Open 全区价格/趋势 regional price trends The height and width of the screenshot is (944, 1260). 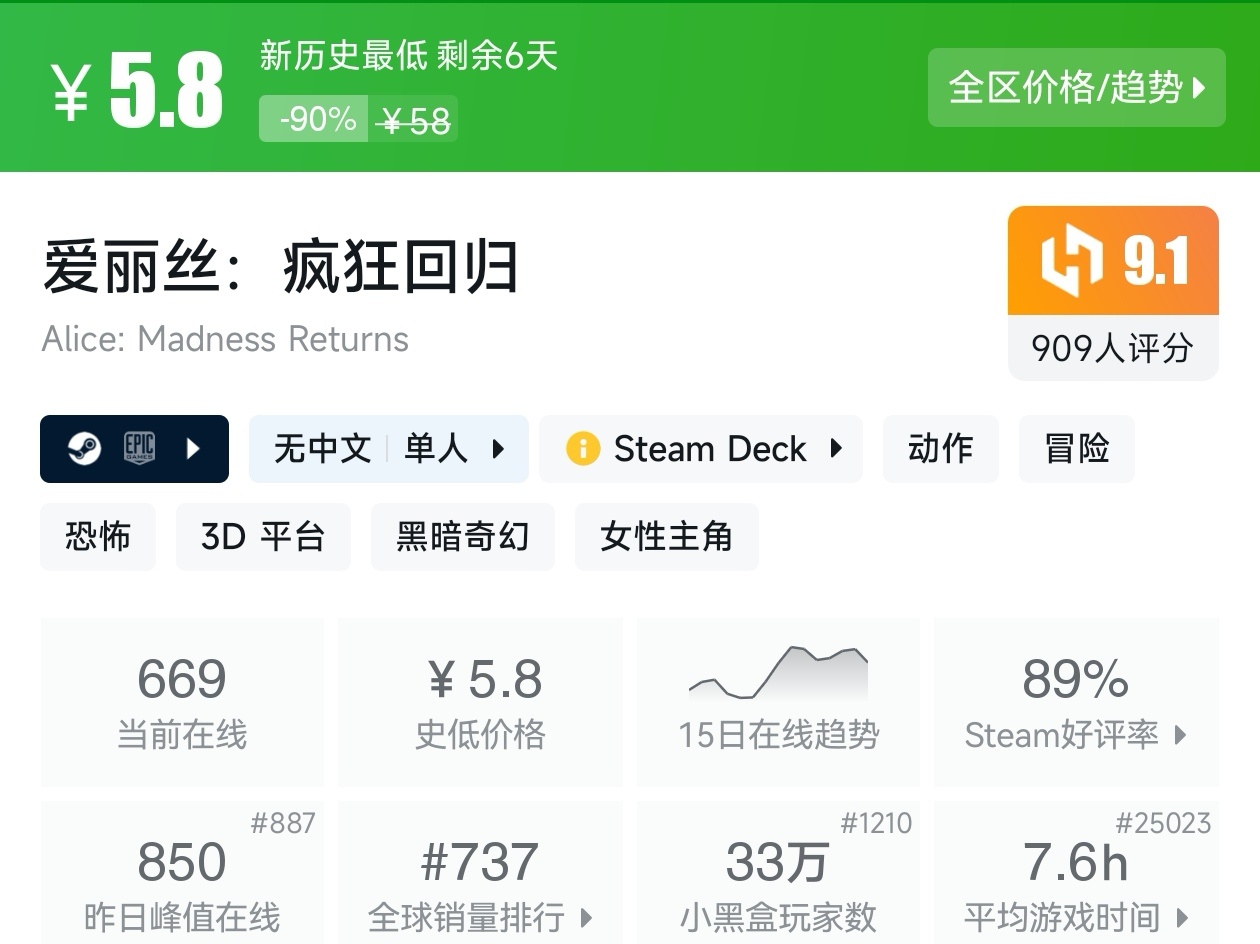(x=1076, y=88)
